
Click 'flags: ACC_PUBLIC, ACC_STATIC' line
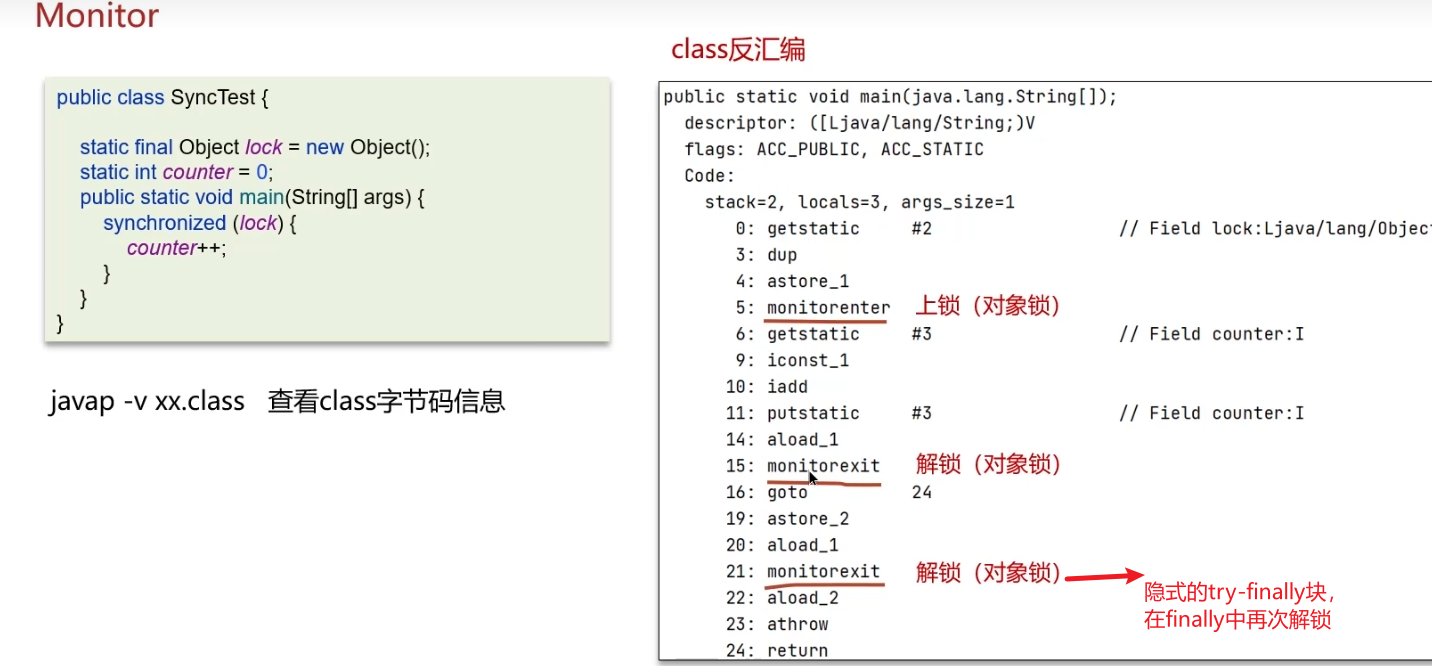coord(833,149)
